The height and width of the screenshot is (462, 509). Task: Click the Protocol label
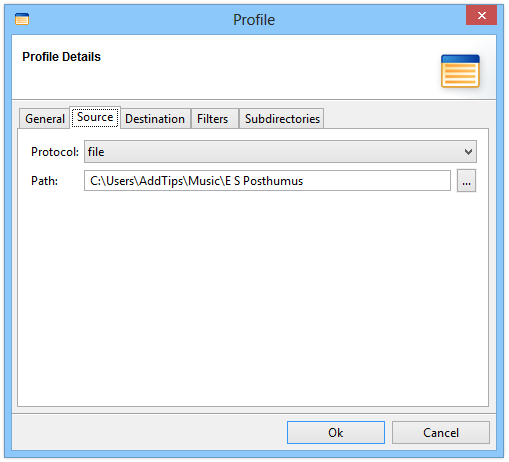(x=55, y=152)
